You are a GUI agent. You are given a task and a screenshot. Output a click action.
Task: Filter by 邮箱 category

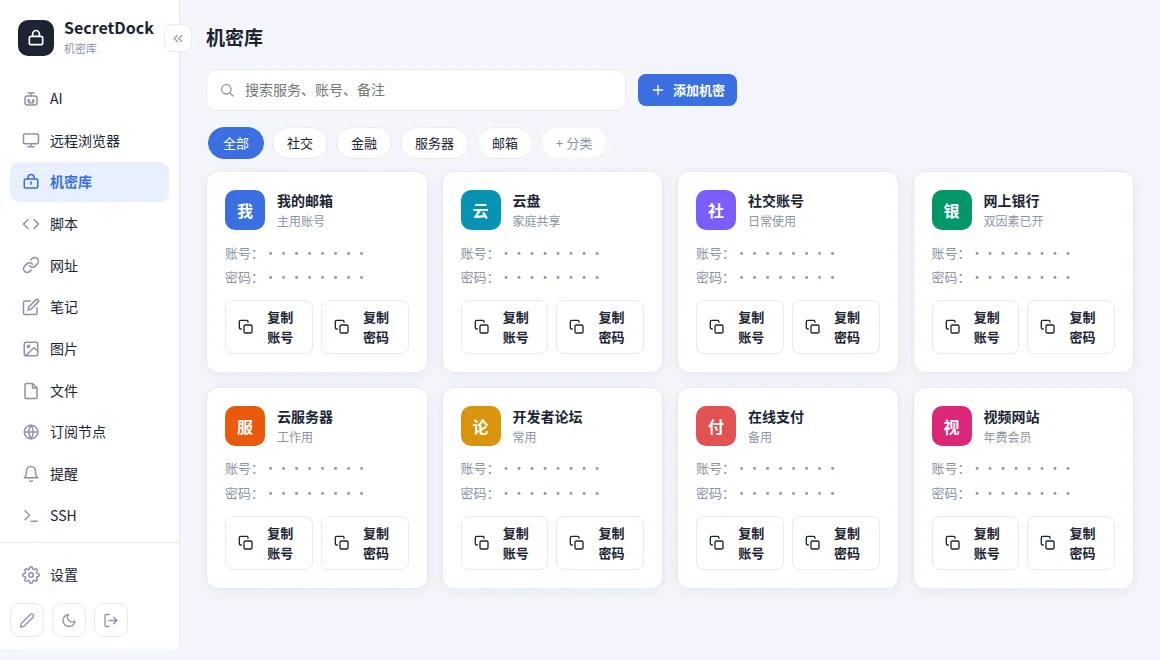coord(505,144)
